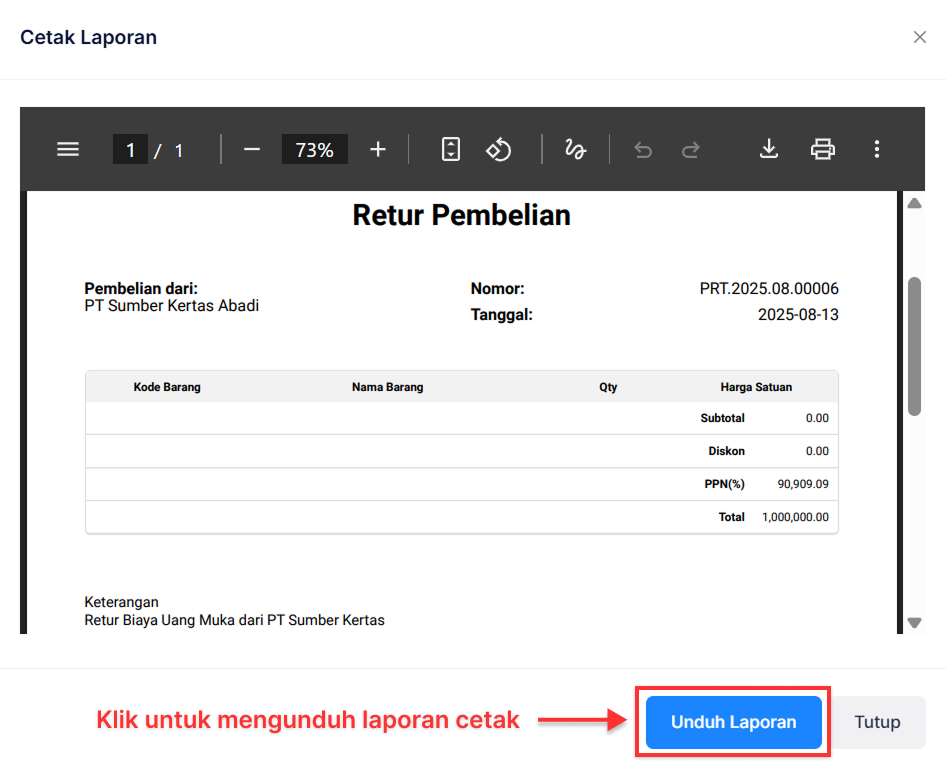This screenshot has width=946, height=768.
Task: Activate the draw annotation tool
Action: click(575, 149)
